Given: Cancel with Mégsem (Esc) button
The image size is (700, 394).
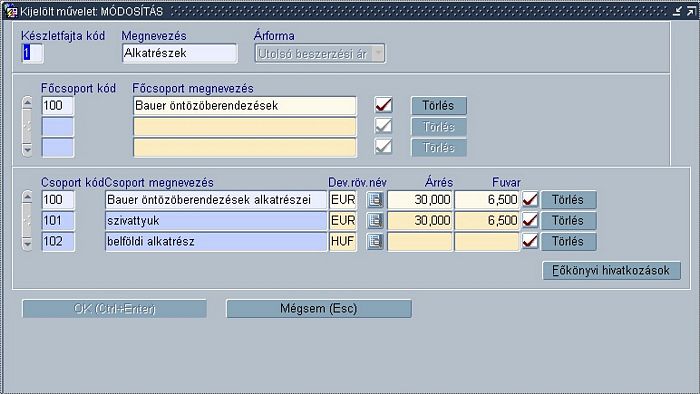Looking at the screenshot, I should (319, 308).
